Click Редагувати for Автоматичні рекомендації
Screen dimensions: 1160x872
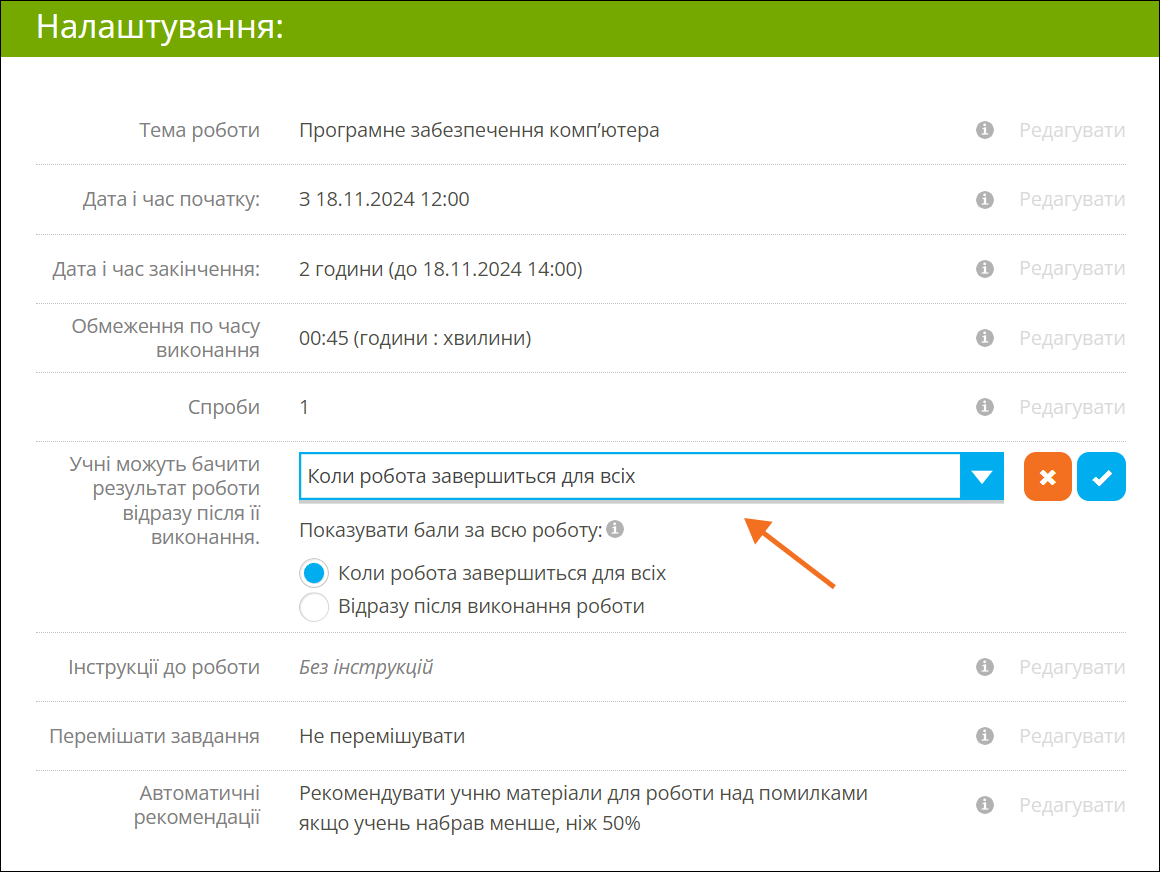(x=1072, y=805)
